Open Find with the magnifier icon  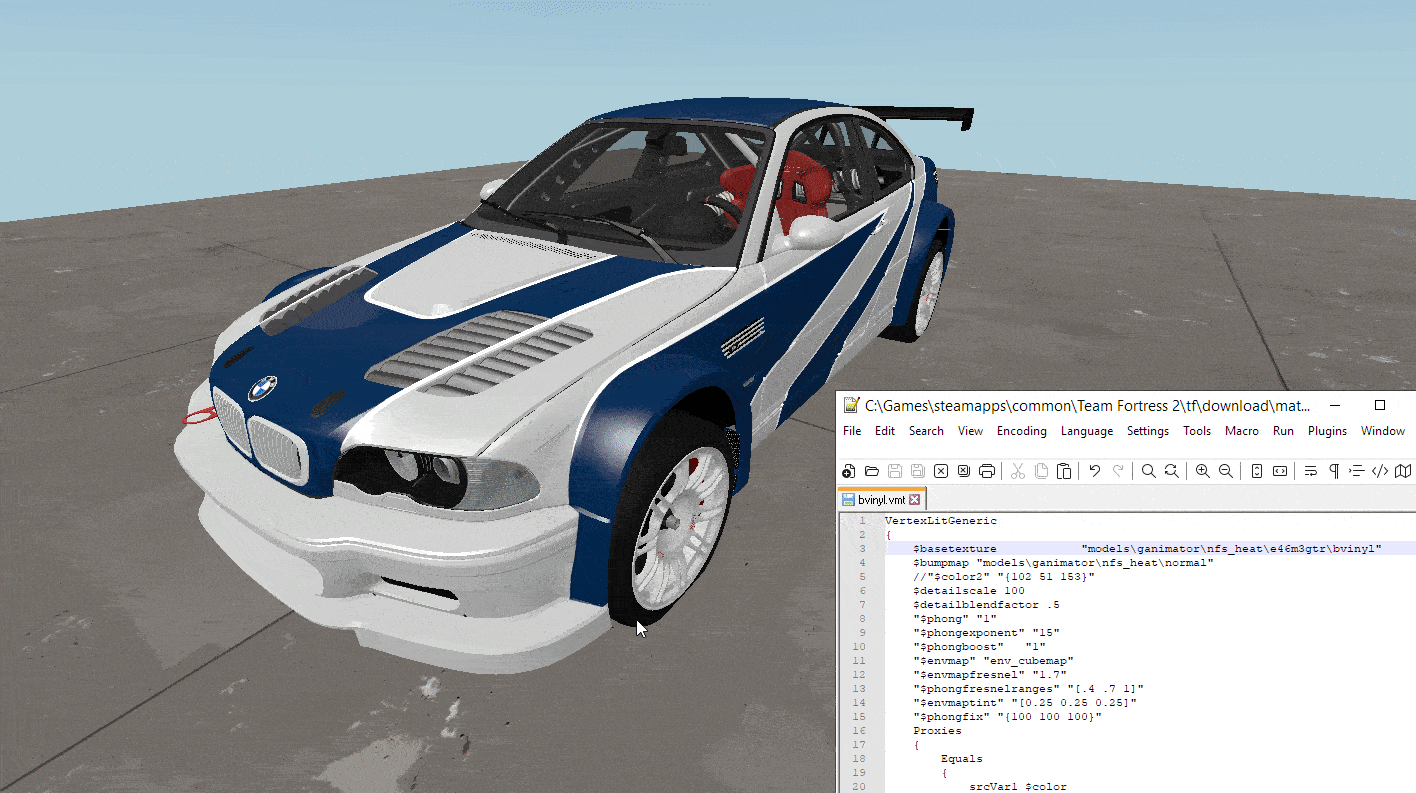point(1149,471)
